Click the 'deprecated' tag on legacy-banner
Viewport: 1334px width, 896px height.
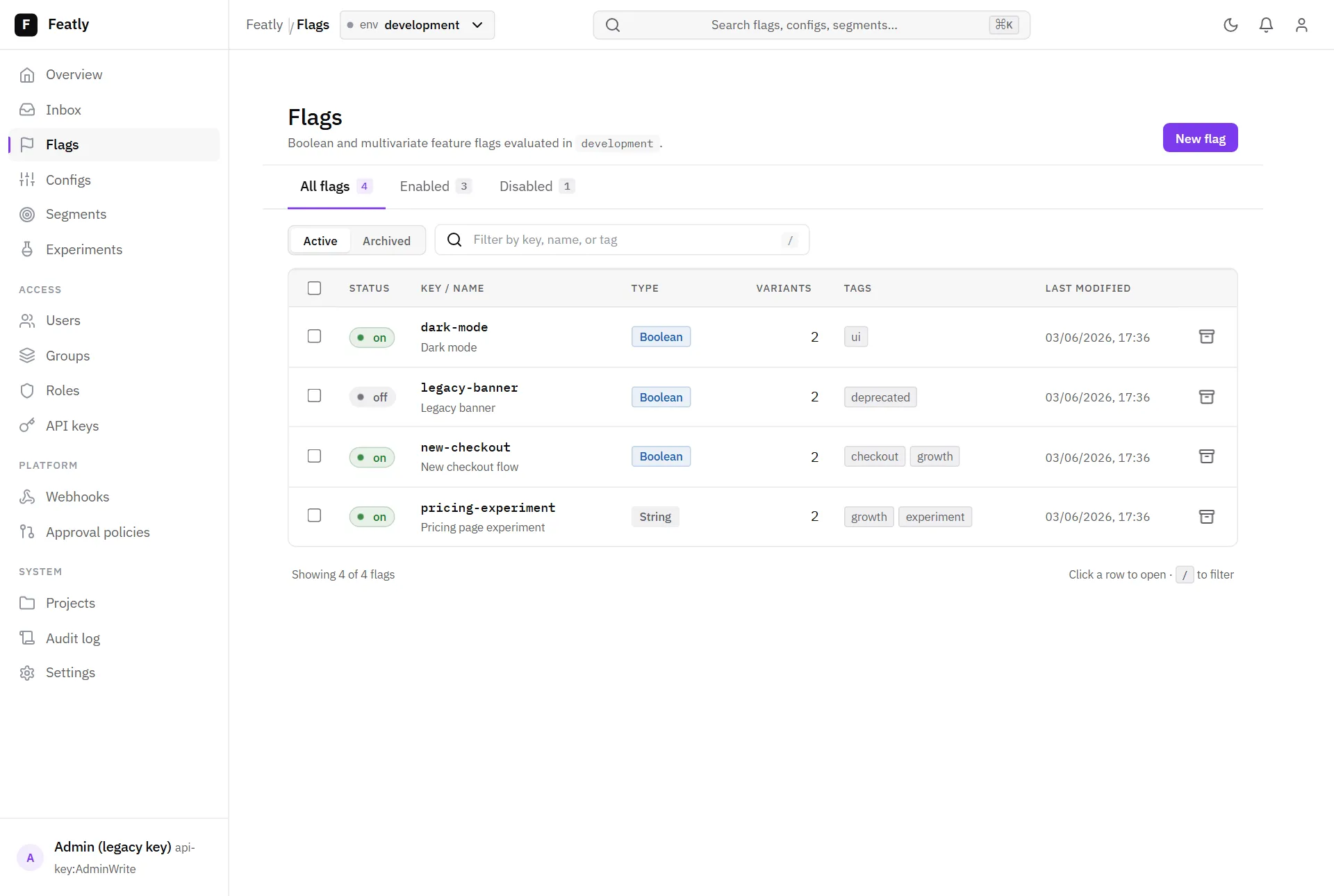pos(880,397)
